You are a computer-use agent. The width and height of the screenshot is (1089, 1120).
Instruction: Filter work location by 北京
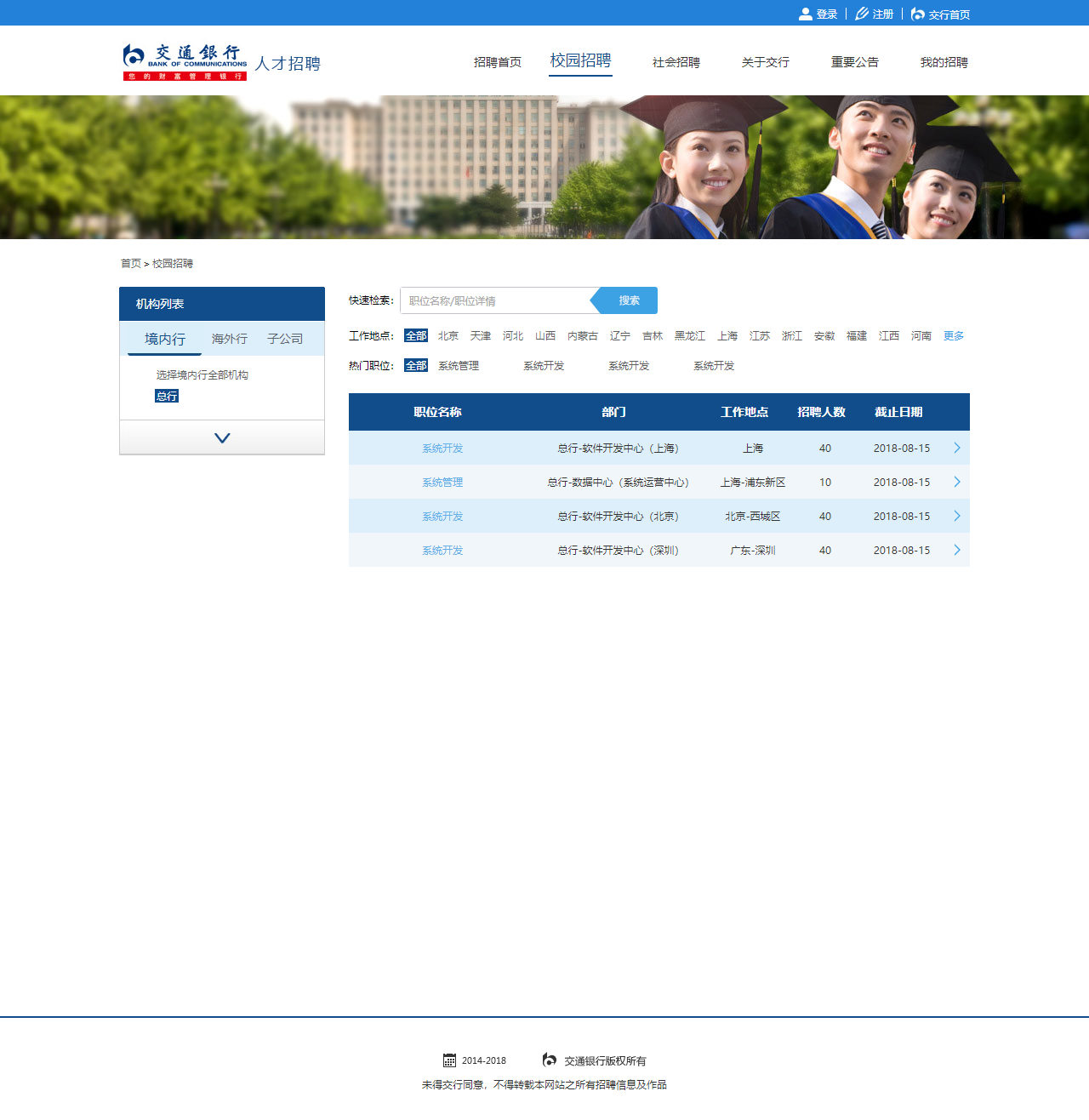448,336
